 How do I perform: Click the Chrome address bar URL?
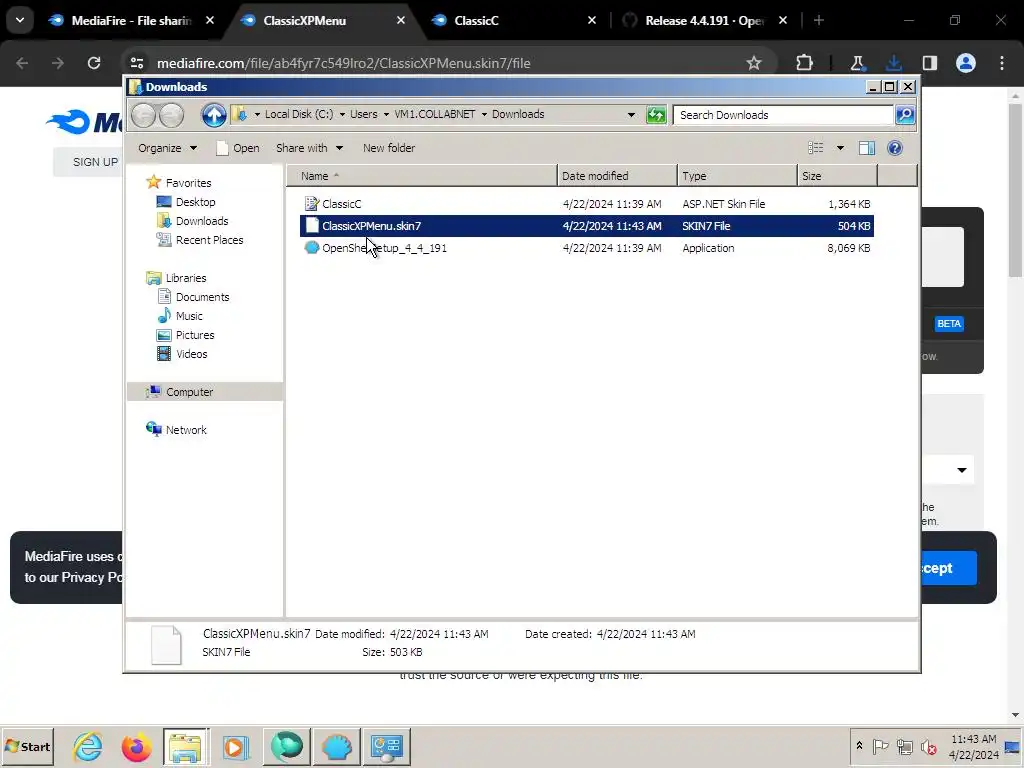click(x=344, y=63)
